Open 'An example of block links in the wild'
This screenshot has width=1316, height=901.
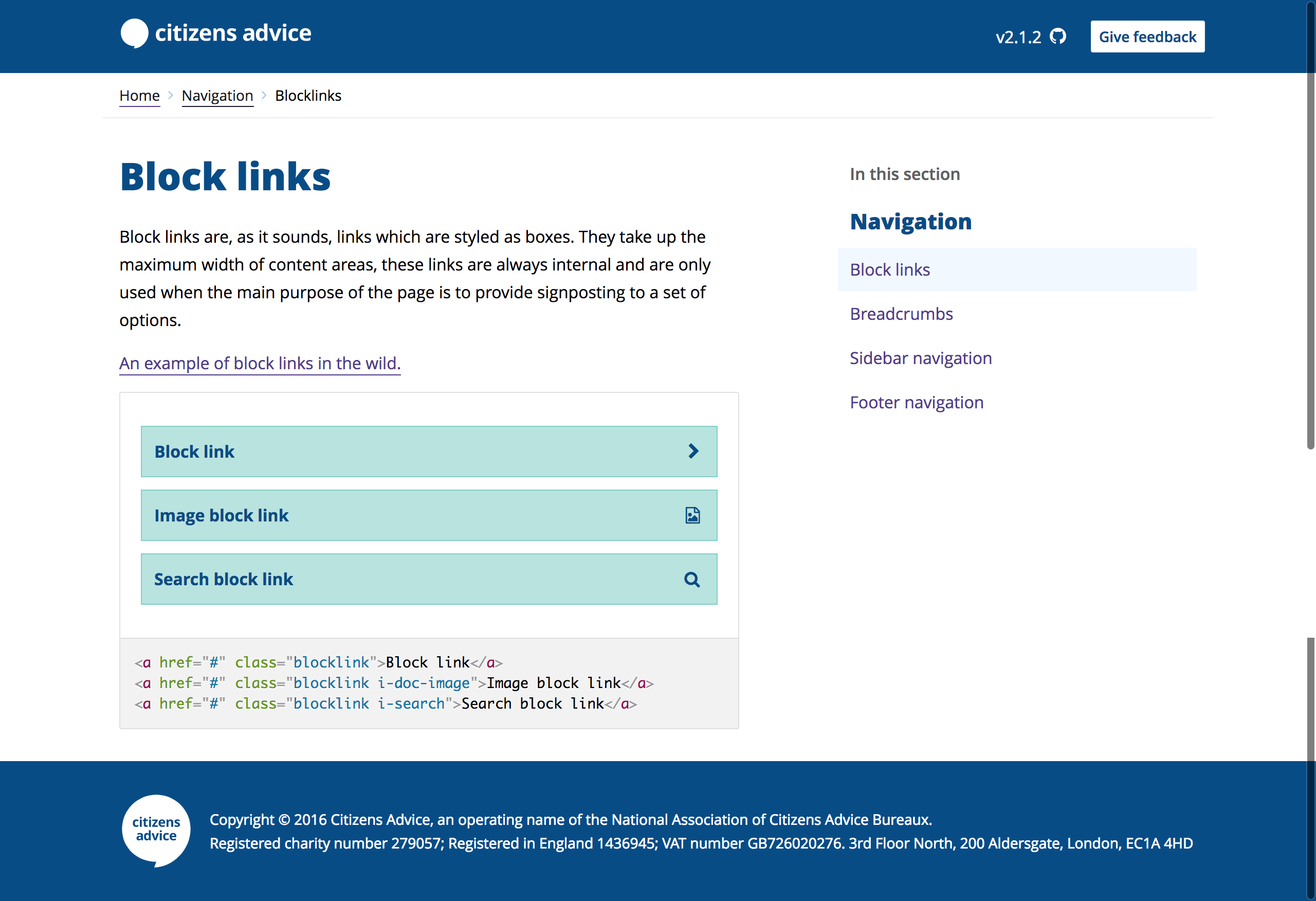[x=260, y=363]
